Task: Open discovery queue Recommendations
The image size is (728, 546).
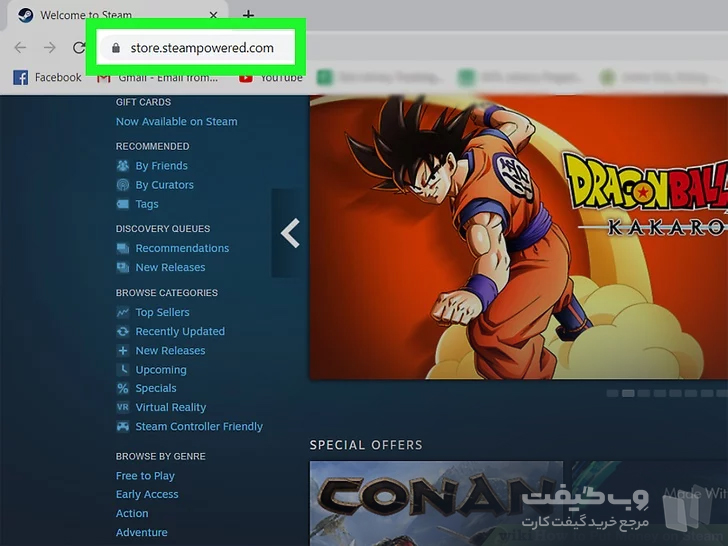Action: coord(182,248)
